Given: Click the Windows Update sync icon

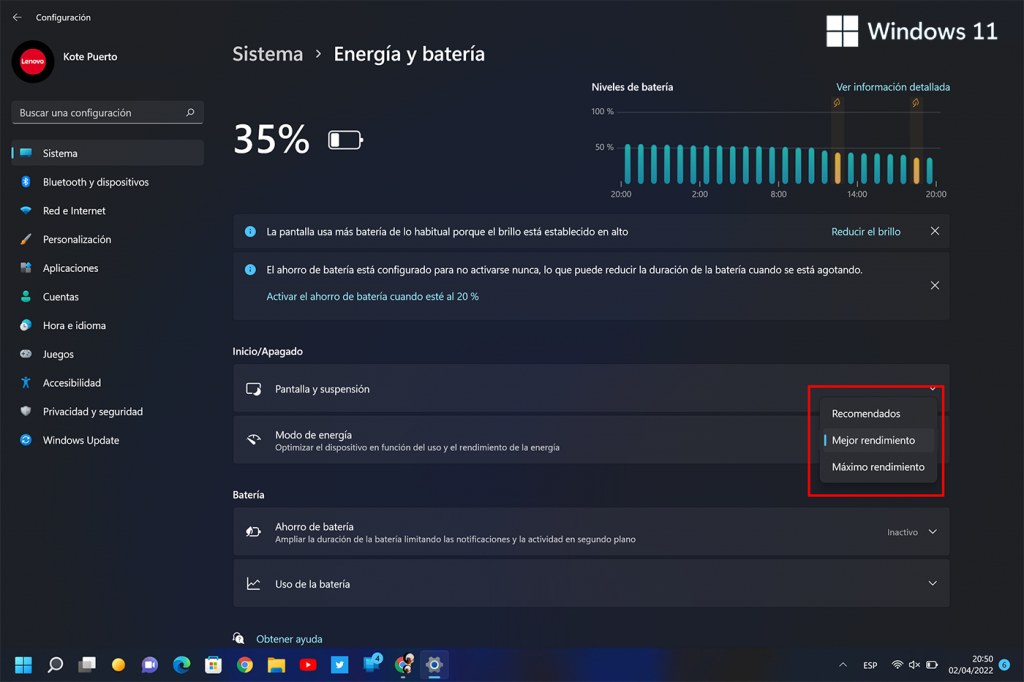Looking at the screenshot, I should point(25,440).
